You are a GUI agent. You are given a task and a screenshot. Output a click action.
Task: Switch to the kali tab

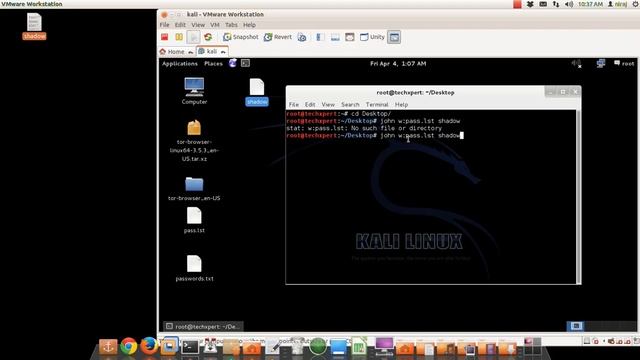(211, 51)
